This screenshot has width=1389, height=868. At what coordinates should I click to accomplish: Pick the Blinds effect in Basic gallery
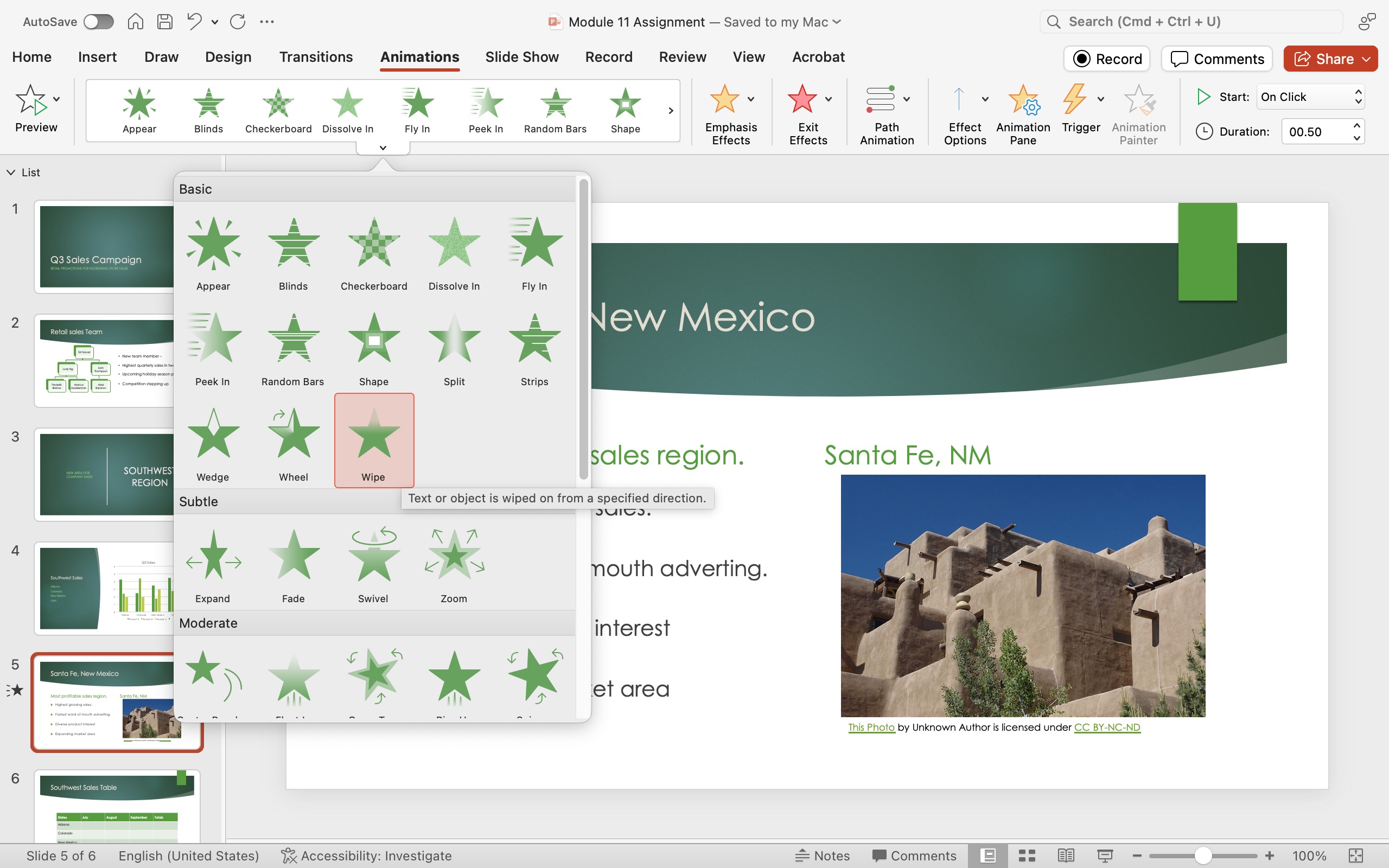[x=294, y=253]
